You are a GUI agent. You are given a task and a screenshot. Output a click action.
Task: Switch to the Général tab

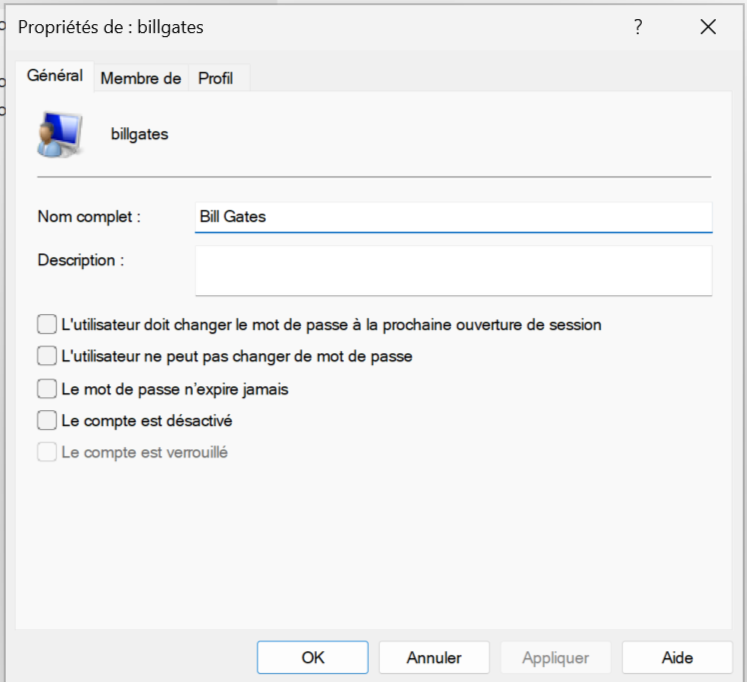click(55, 76)
